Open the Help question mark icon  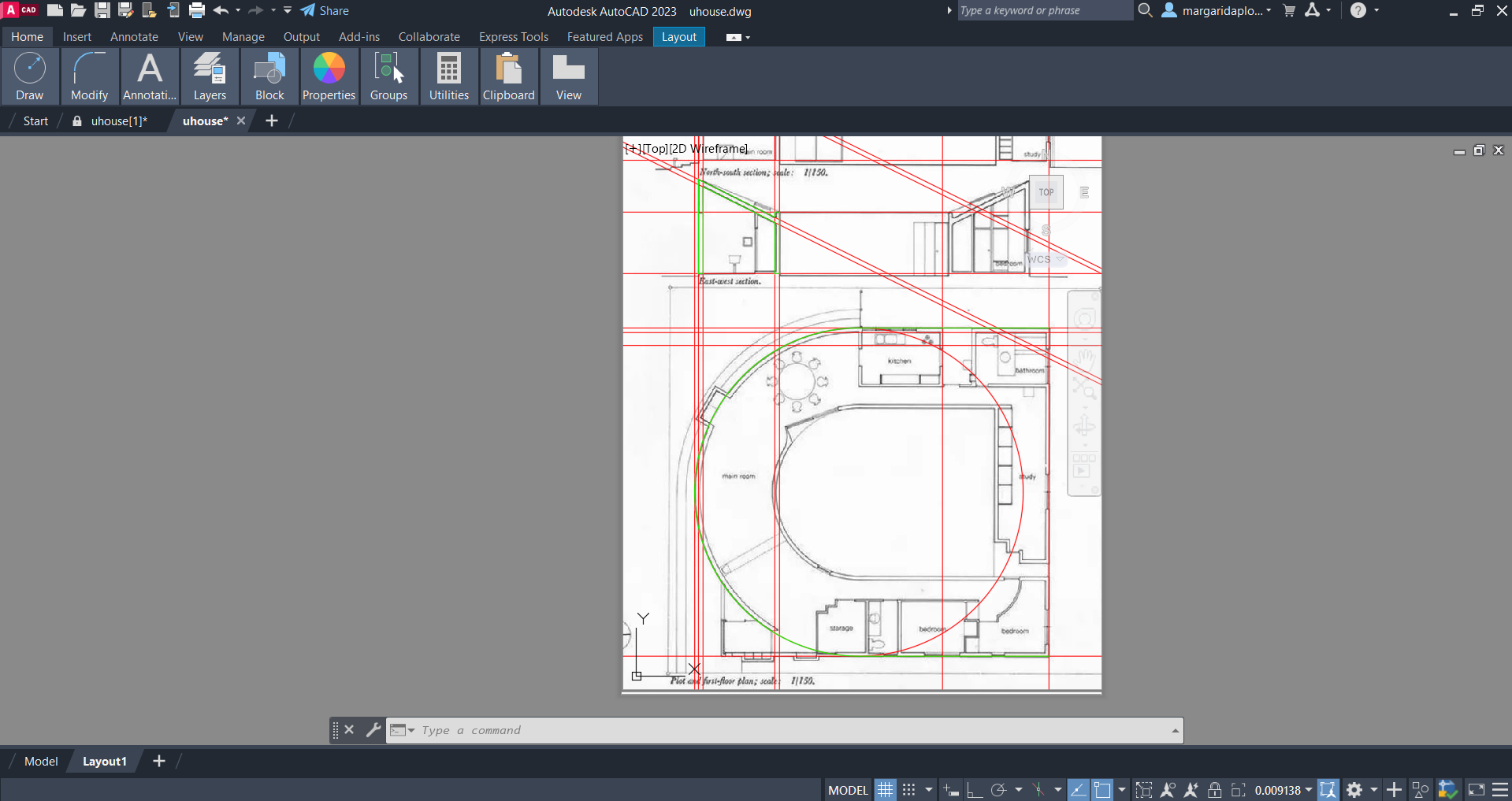click(x=1358, y=10)
